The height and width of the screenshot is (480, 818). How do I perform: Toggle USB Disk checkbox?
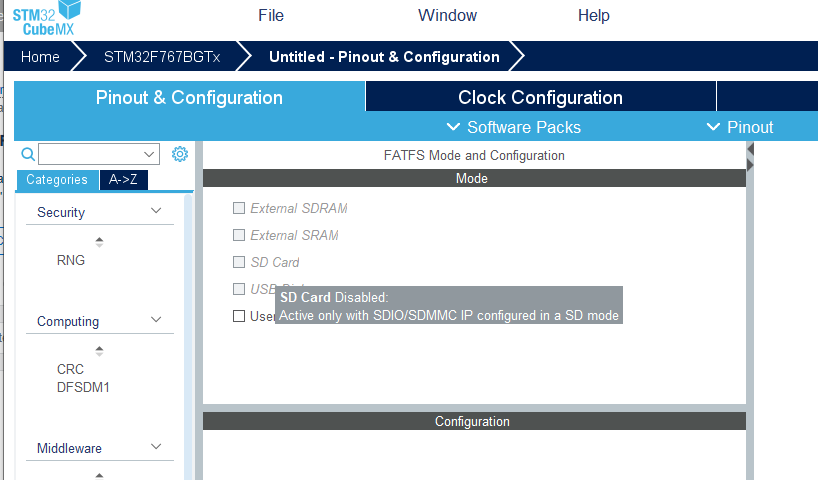(x=238, y=289)
